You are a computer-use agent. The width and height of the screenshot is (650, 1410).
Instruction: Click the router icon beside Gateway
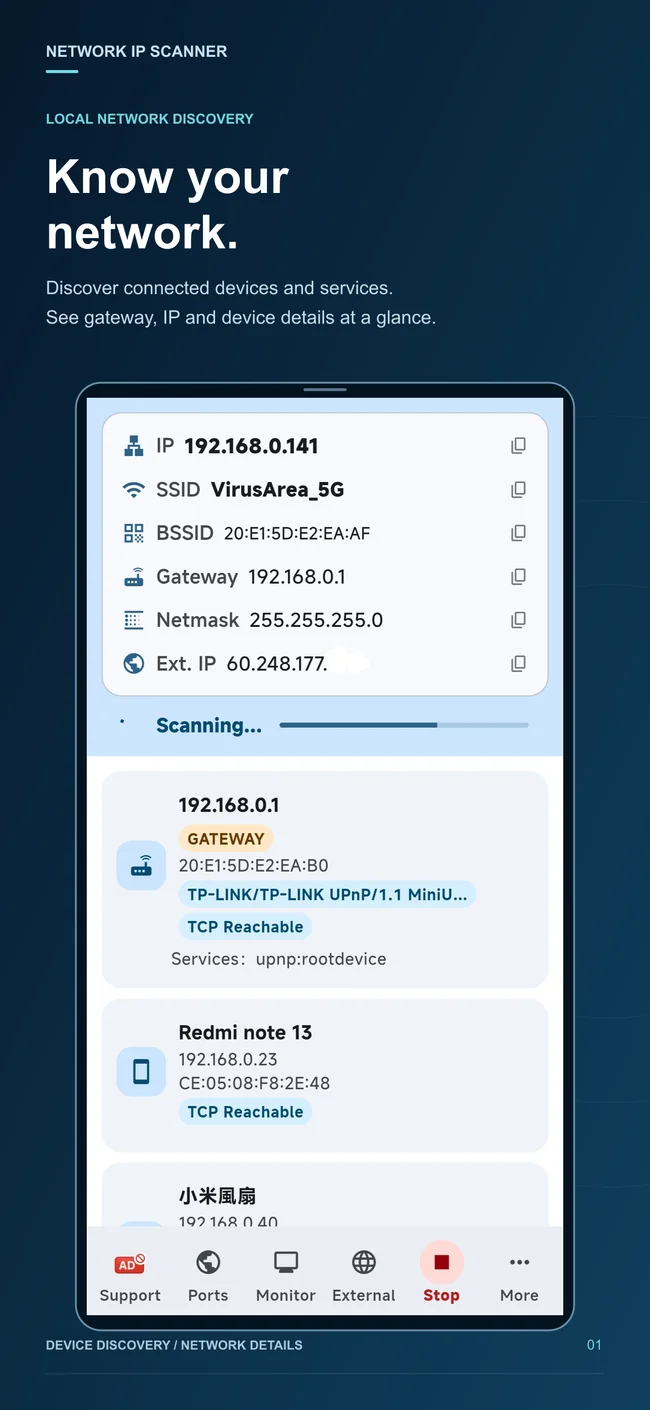133,577
